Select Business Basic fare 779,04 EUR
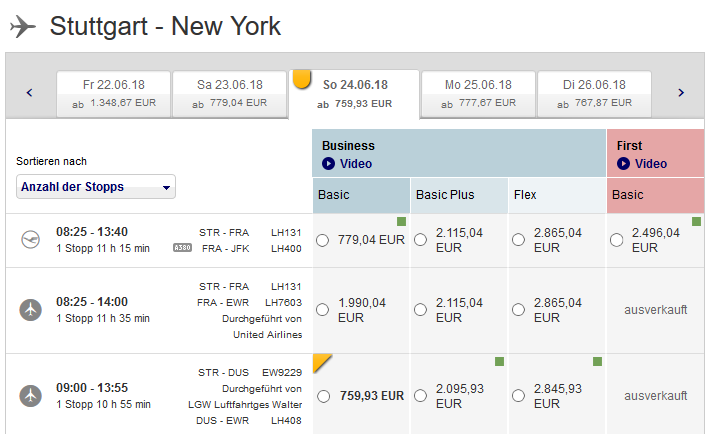Screen dimensions: 706x434 tap(322, 240)
